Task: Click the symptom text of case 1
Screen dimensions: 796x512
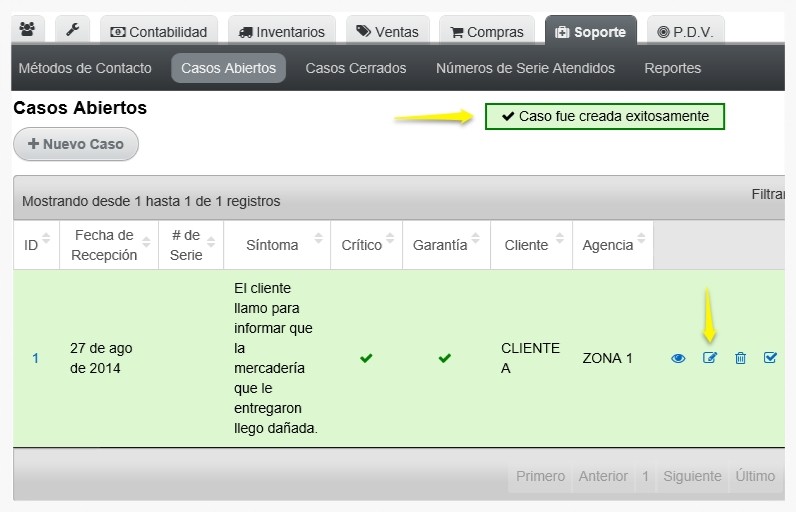Action: coord(276,358)
